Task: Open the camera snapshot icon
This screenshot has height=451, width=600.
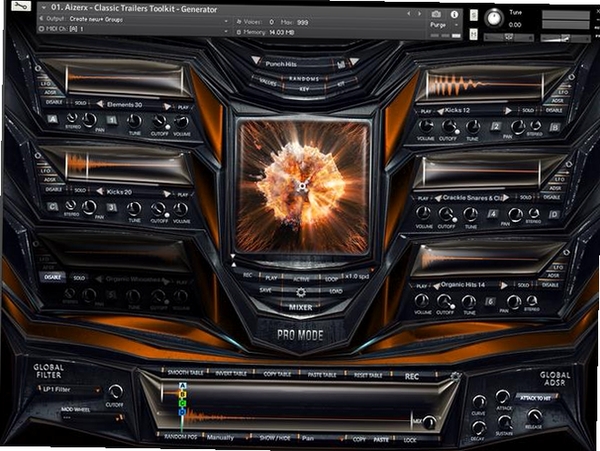Action: (436, 14)
